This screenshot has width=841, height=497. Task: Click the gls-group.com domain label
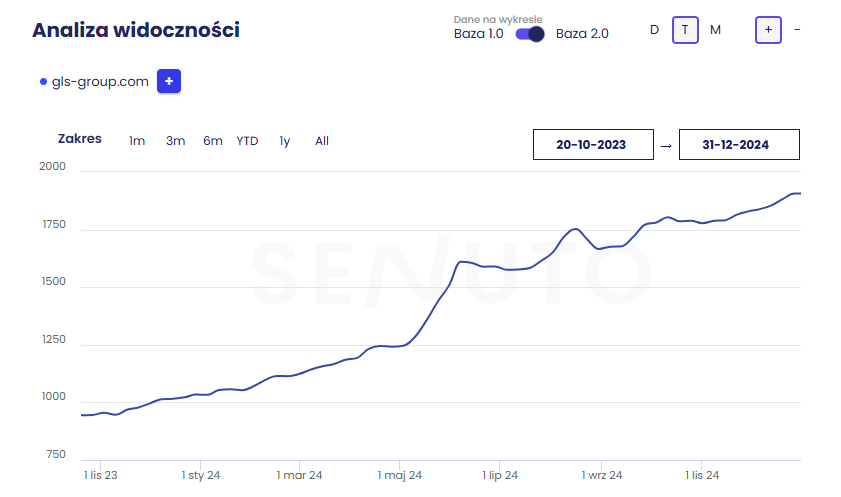pos(100,82)
